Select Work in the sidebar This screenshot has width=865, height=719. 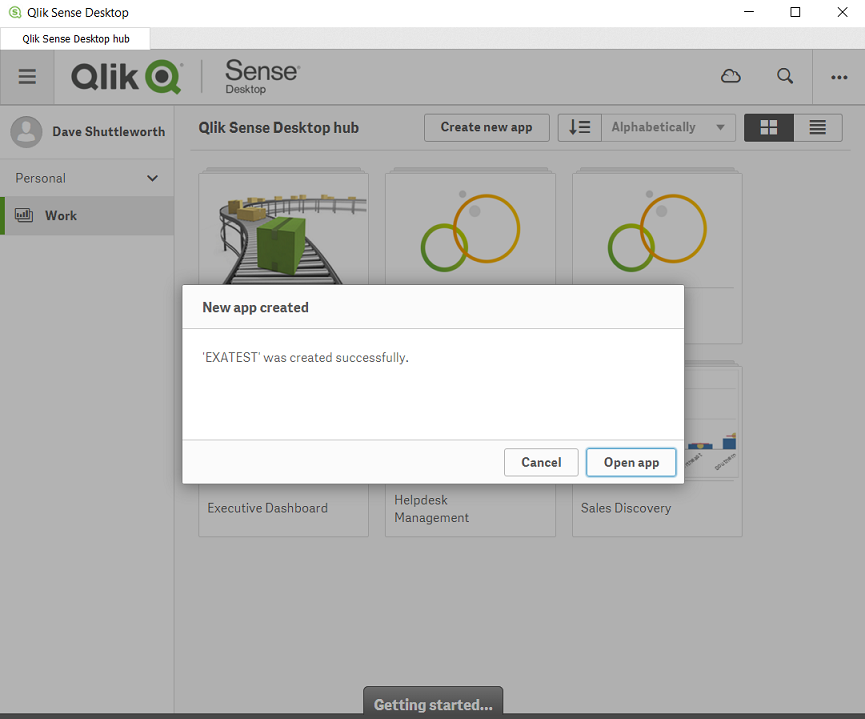(x=61, y=216)
